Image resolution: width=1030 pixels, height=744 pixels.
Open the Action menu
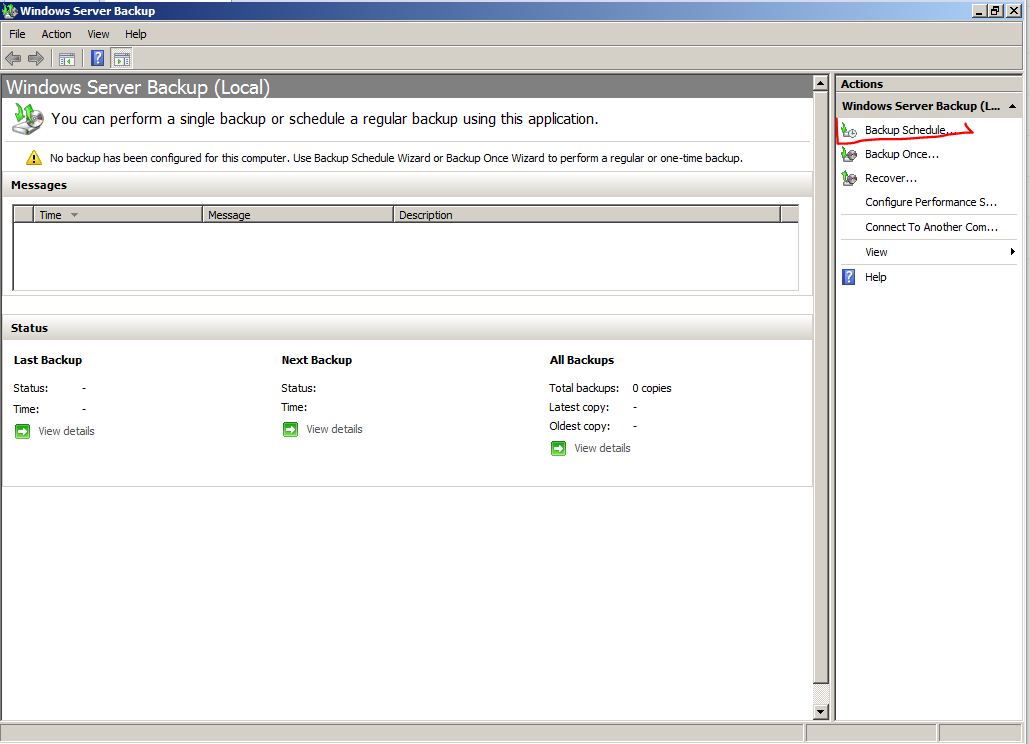(56, 34)
